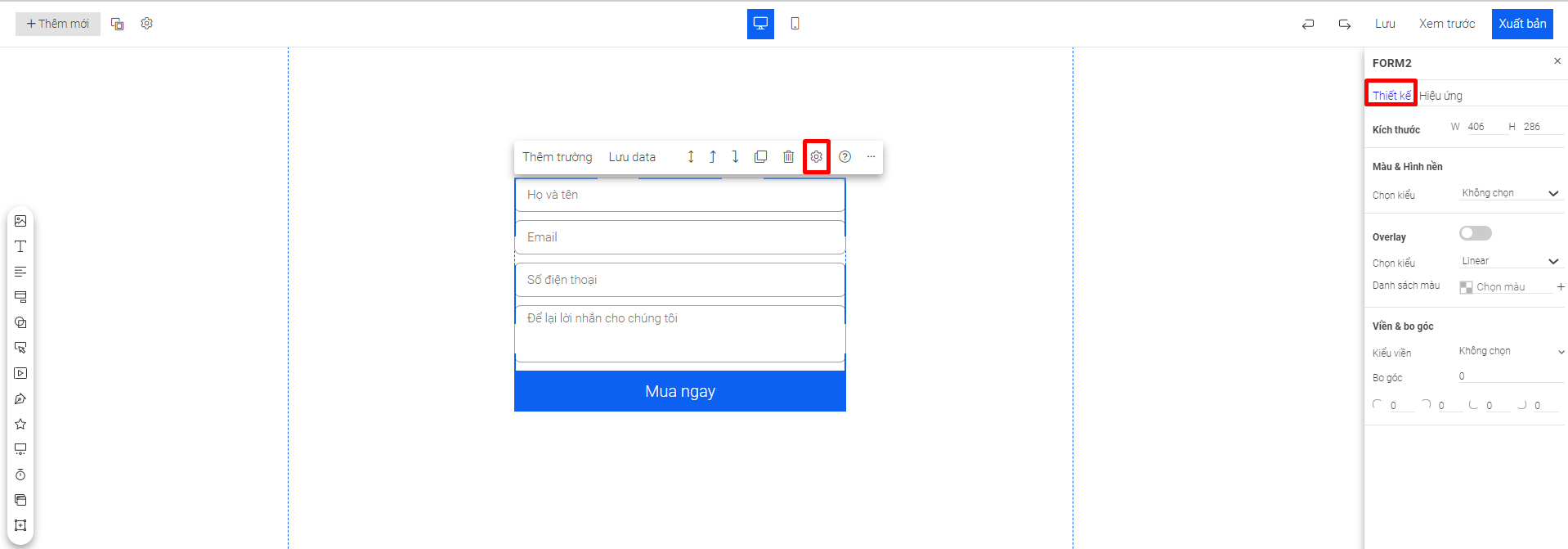Open the layers manager icon next to Thêm mới
Image resolution: width=1568 pixels, height=549 pixels.
117,24
